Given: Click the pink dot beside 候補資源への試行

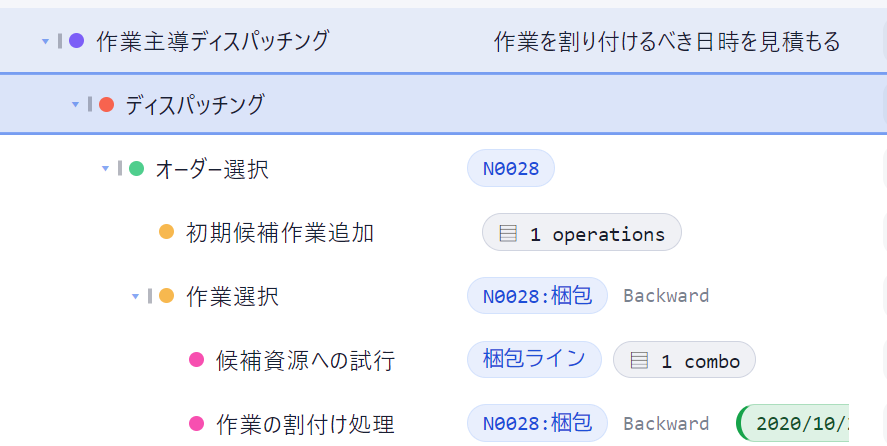Looking at the screenshot, I should [196, 359].
